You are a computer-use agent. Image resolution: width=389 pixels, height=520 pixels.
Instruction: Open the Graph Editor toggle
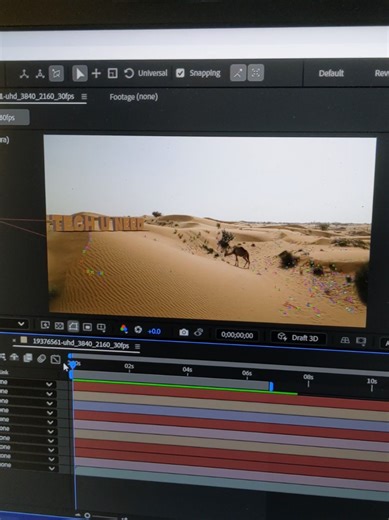(x=55, y=359)
